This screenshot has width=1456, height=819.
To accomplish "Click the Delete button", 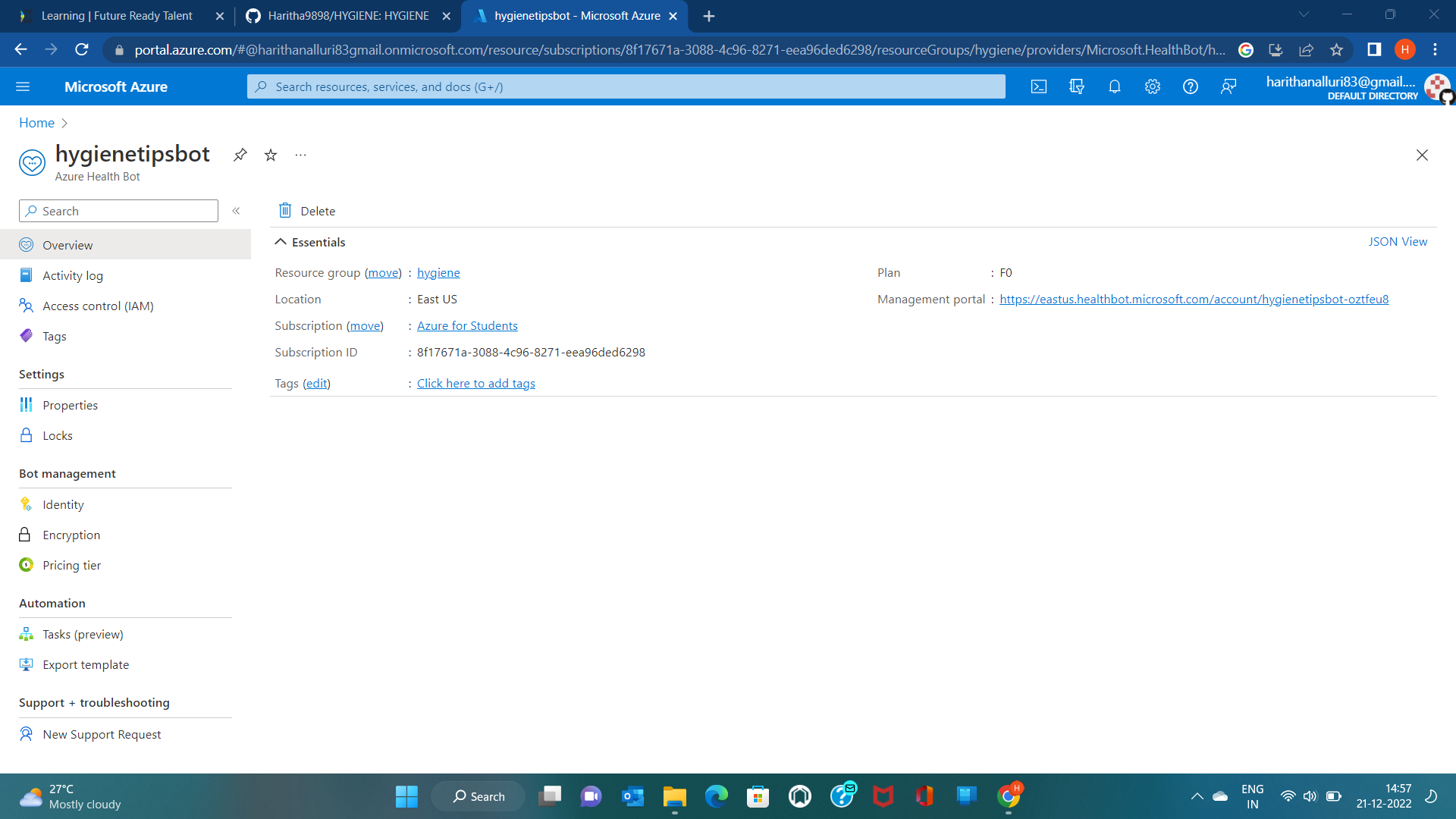I will click(307, 211).
